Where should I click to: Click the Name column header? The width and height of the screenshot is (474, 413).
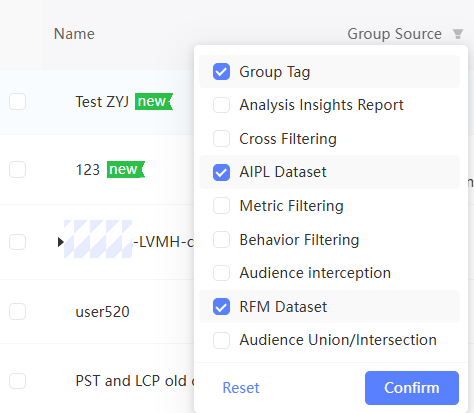click(x=74, y=34)
